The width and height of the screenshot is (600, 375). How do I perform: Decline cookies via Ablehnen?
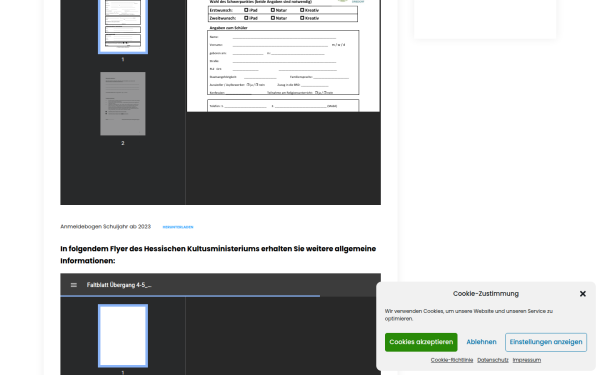coord(481,342)
